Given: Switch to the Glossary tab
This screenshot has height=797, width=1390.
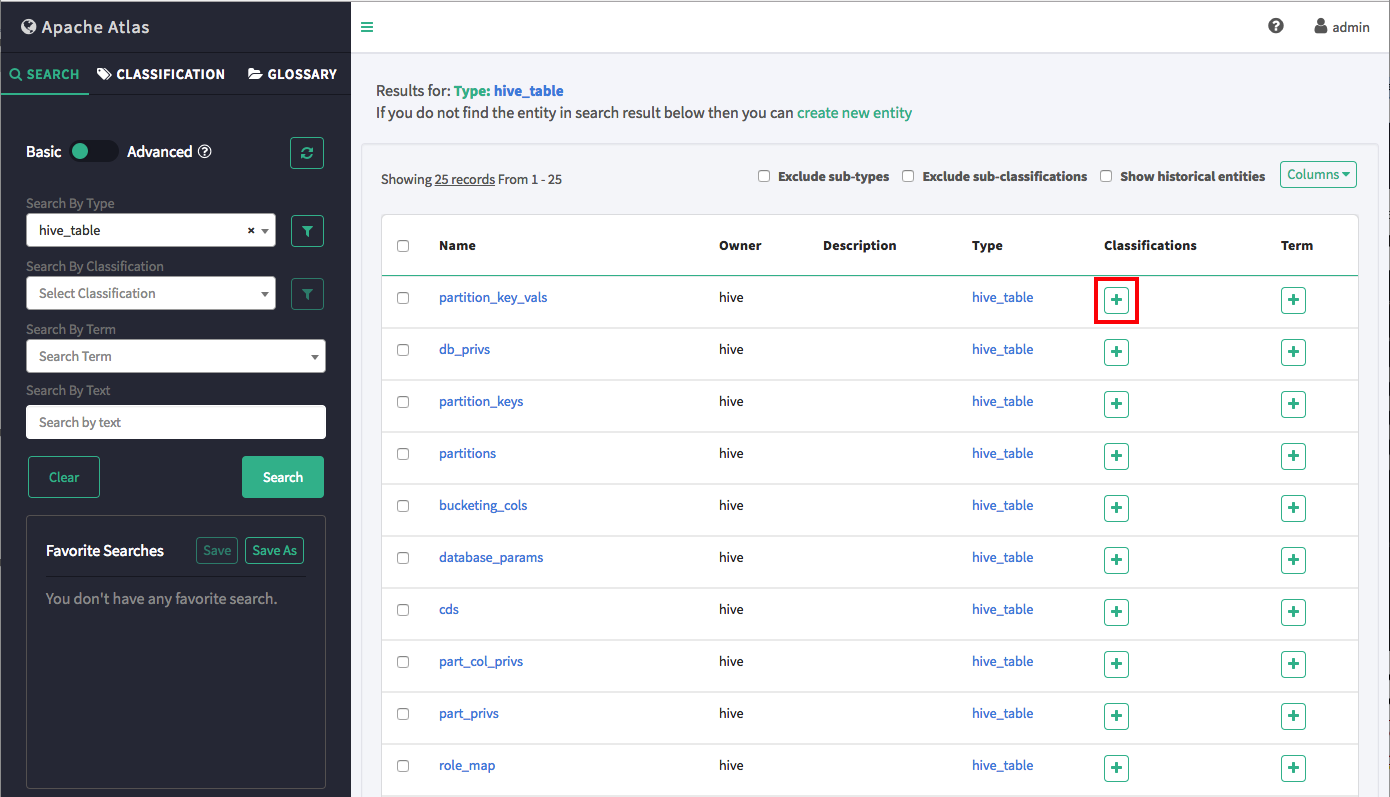Looking at the screenshot, I should 292,74.
